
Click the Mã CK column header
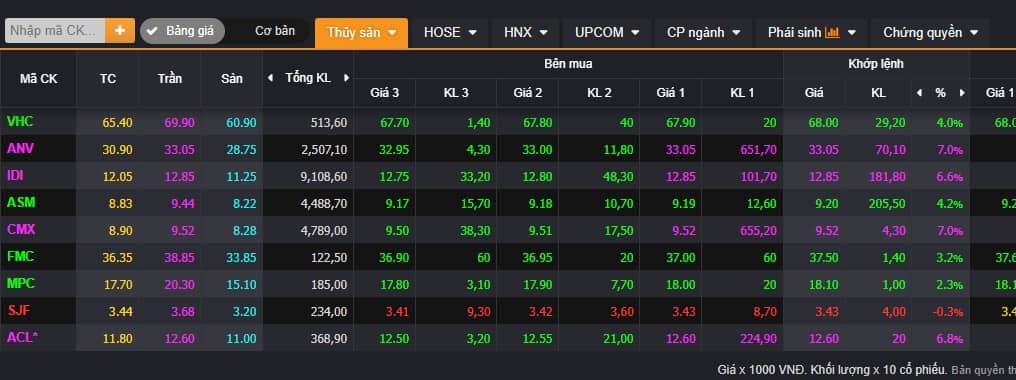click(38, 79)
